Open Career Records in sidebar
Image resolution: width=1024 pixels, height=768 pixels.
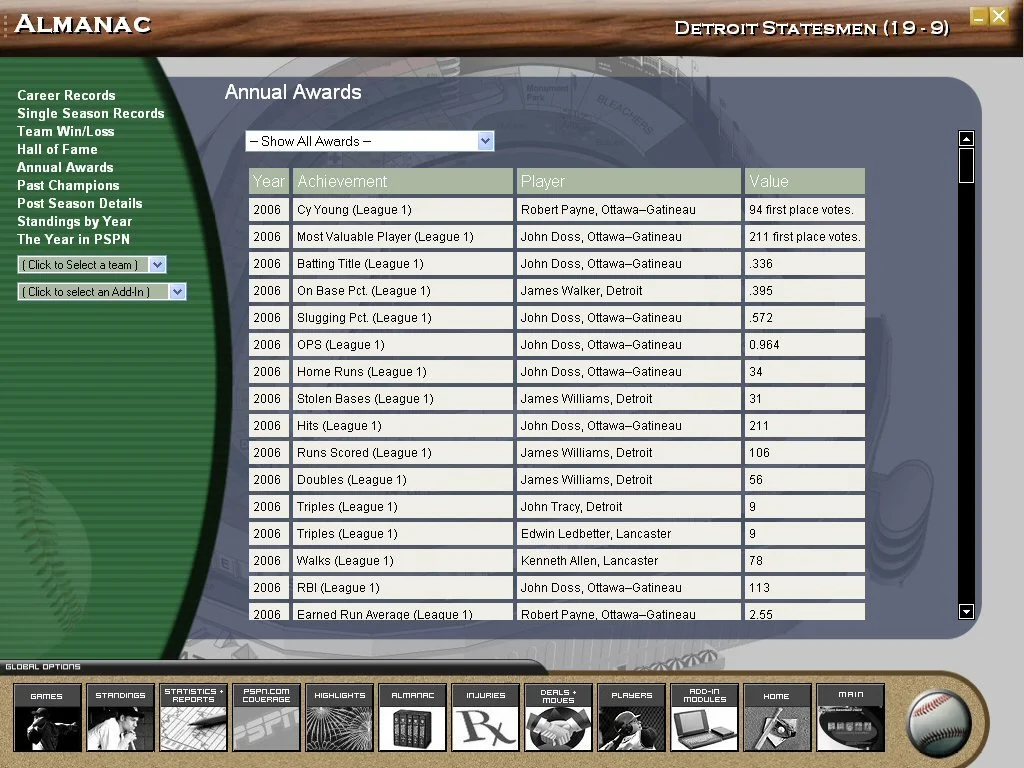pos(66,96)
